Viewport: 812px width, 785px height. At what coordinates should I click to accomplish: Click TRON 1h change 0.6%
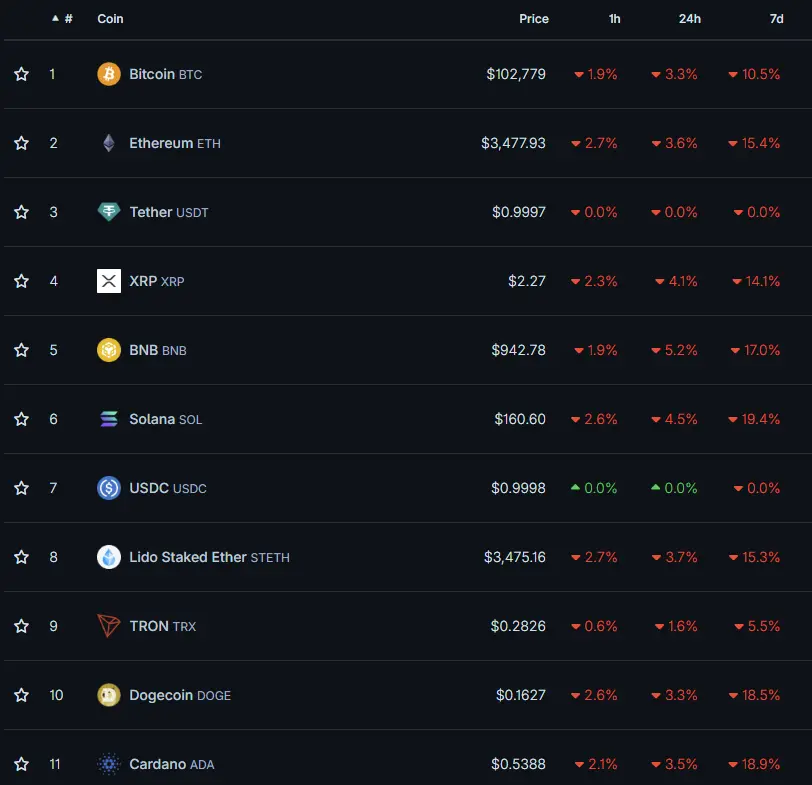click(x=594, y=626)
